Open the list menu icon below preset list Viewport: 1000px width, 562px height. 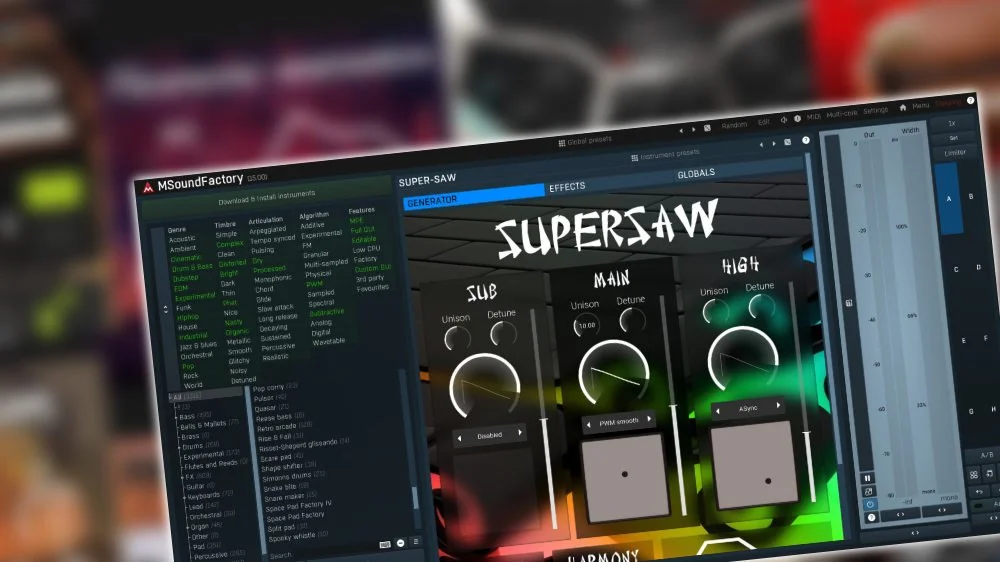pyautogui.click(x=416, y=542)
